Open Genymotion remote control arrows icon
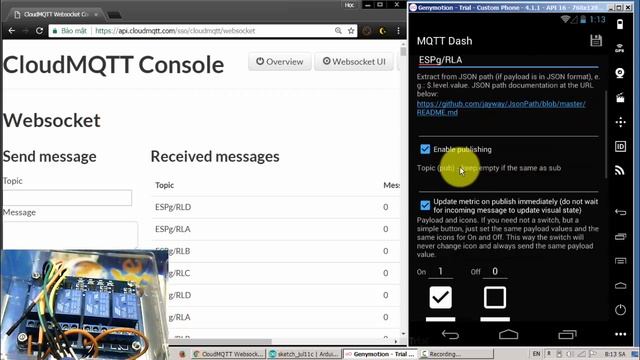Viewport: 640px width, 360px height. [620, 122]
